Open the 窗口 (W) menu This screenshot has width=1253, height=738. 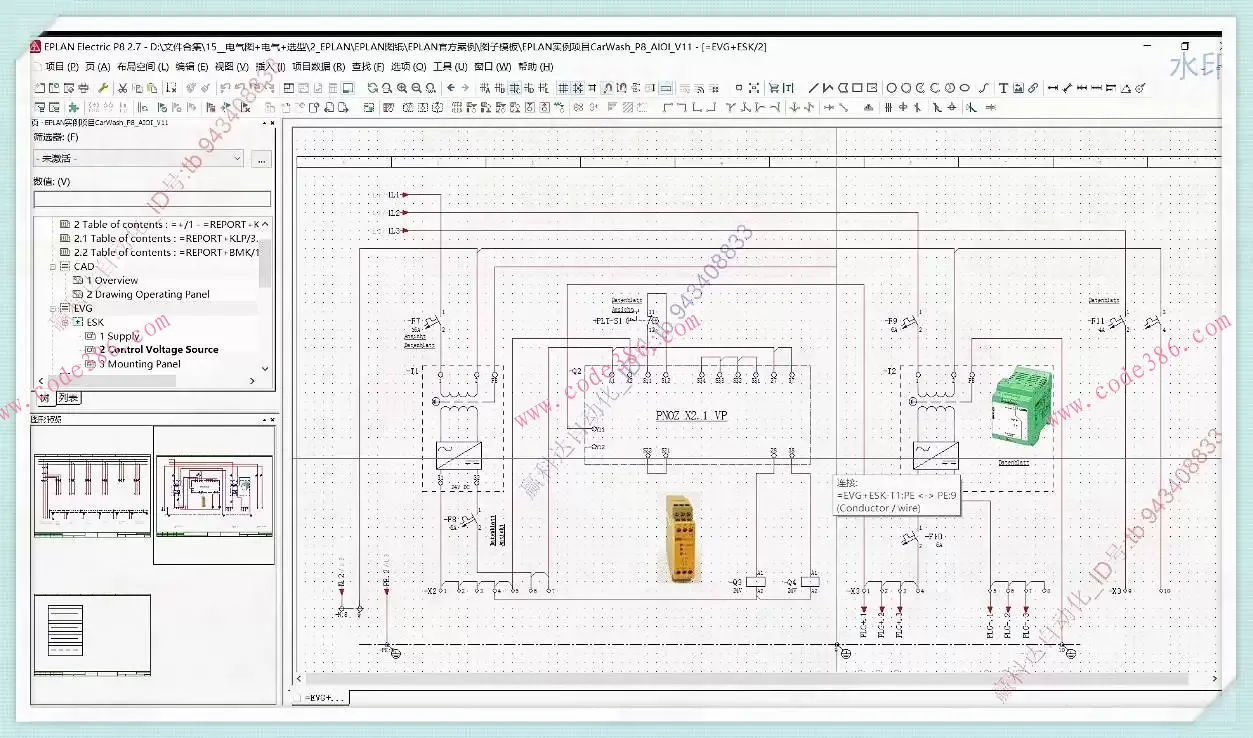point(492,67)
